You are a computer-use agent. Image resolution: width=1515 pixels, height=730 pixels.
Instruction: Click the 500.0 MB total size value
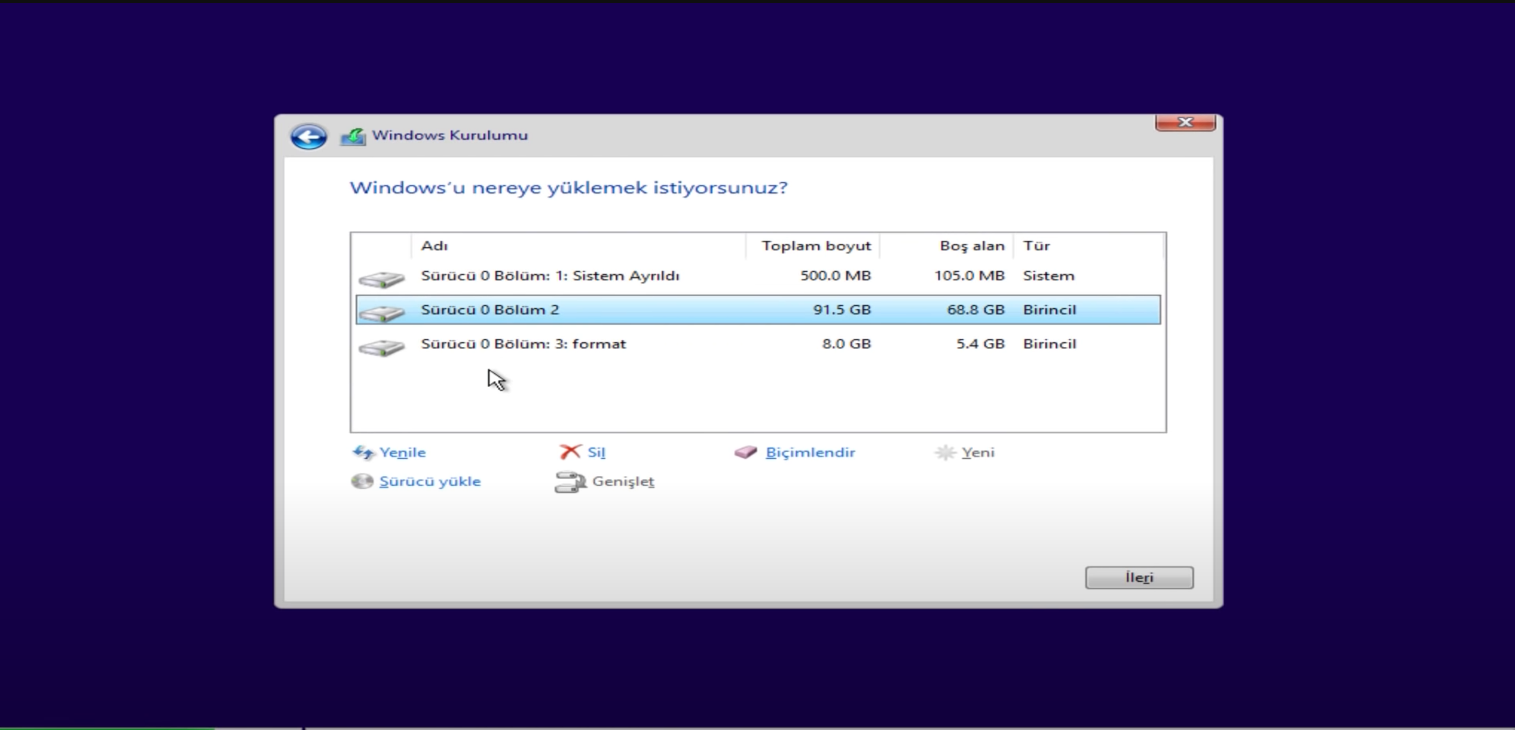tap(835, 276)
